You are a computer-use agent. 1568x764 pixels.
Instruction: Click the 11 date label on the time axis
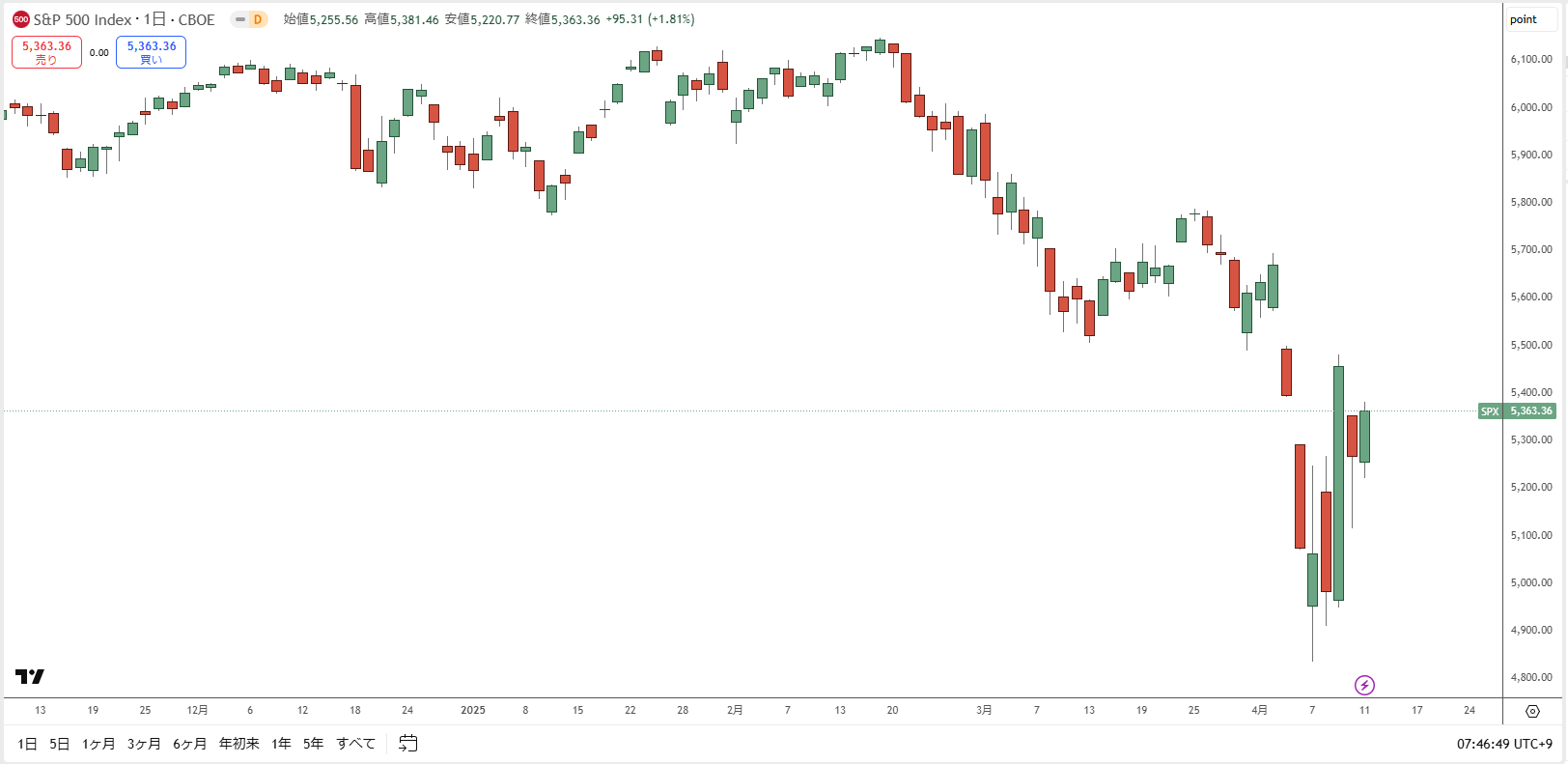1364,710
